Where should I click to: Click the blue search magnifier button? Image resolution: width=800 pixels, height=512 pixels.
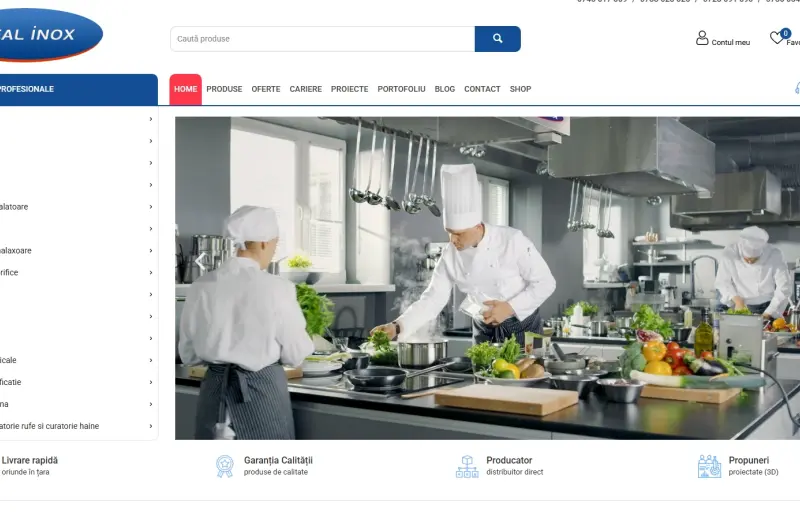click(497, 39)
